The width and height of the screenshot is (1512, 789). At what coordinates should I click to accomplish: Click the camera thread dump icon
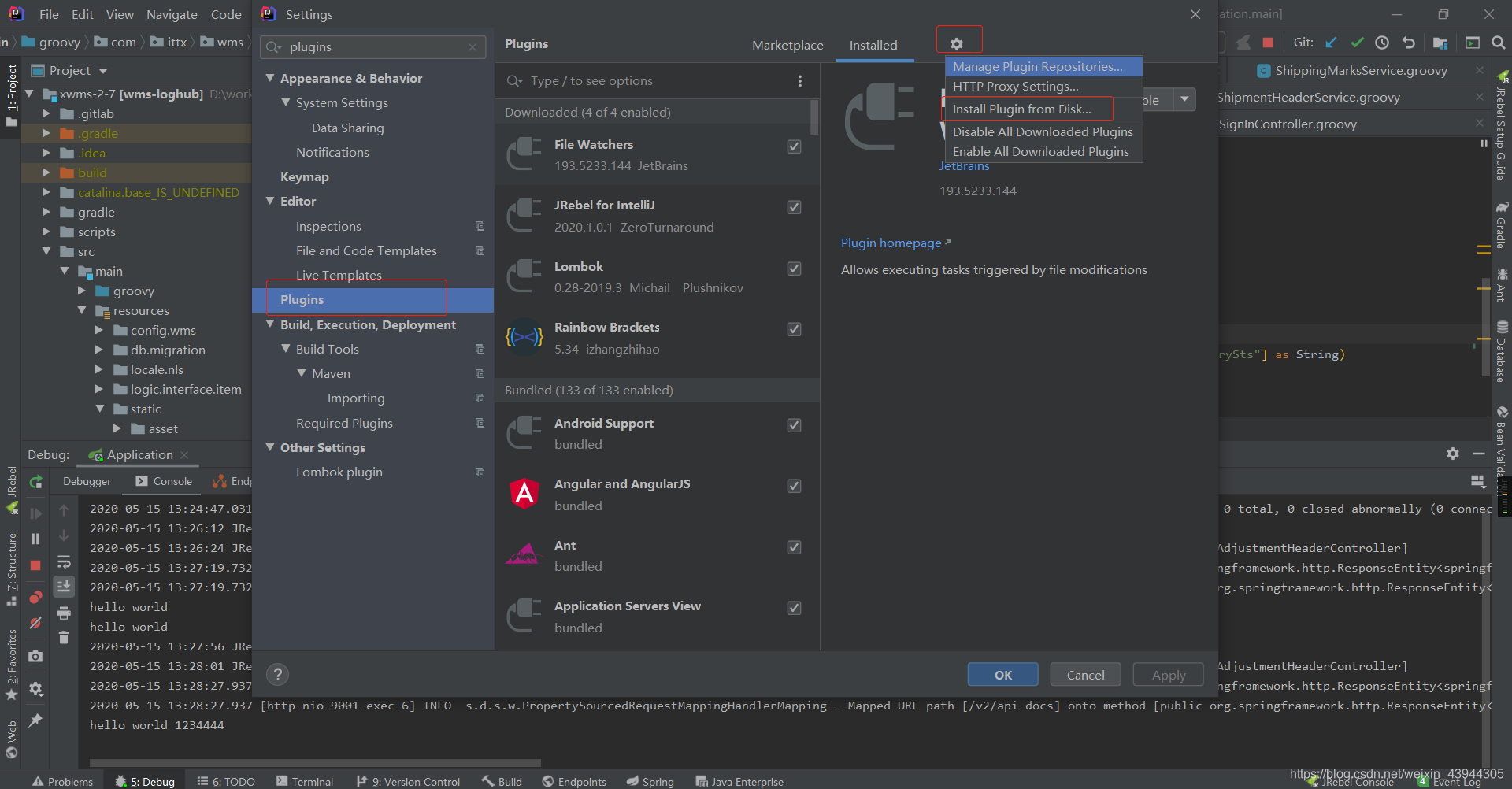(x=35, y=656)
